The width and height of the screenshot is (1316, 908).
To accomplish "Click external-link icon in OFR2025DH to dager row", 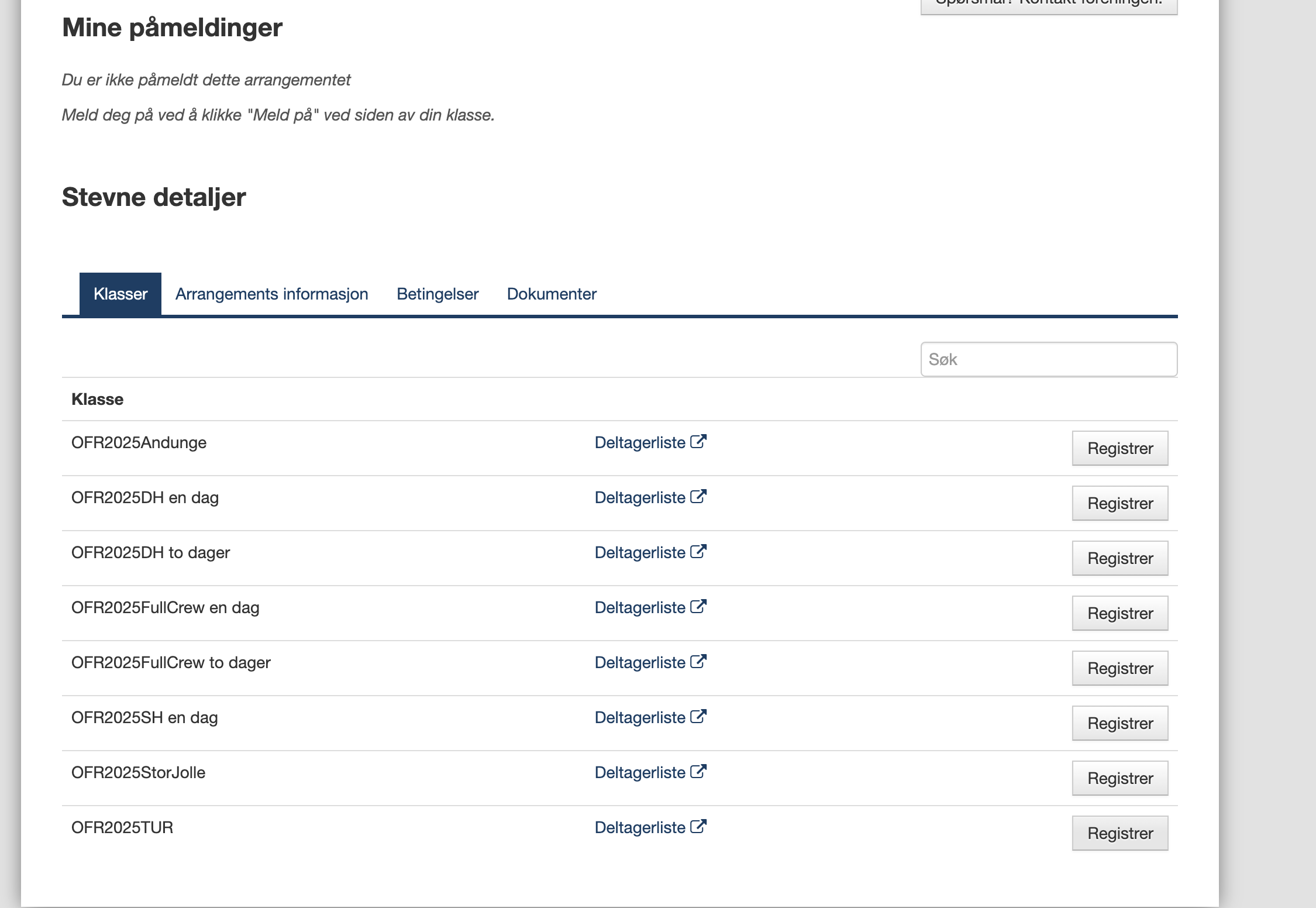I will coord(698,552).
